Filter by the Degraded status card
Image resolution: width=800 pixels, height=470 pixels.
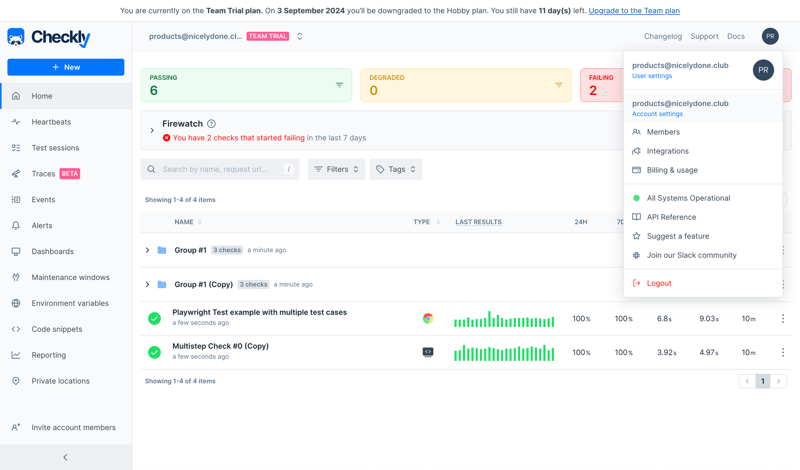[466, 85]
